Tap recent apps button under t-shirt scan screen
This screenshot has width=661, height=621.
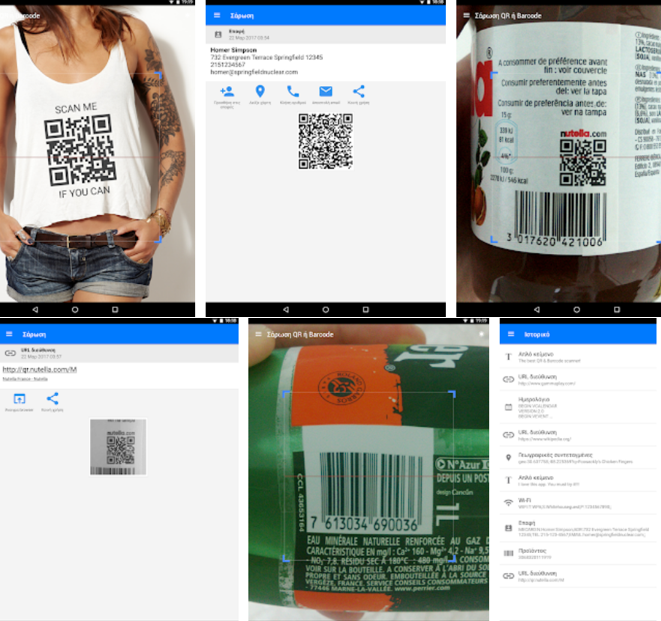[115, 309]
